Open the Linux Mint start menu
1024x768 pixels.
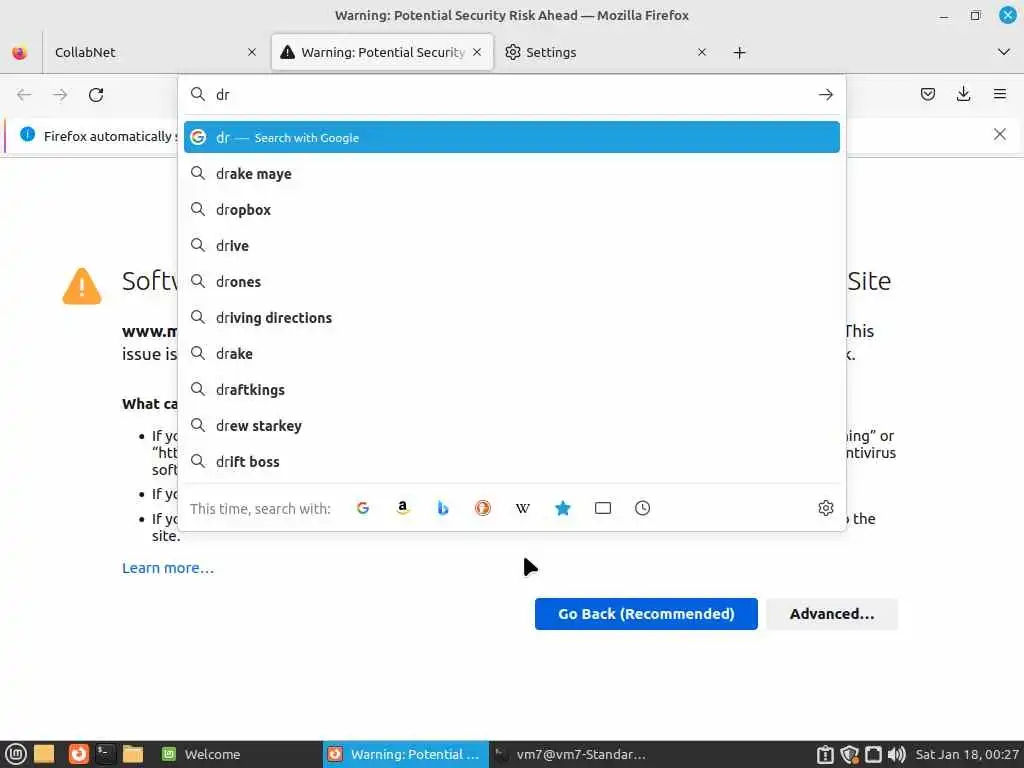pyautogui.click(x=16, y=754)
